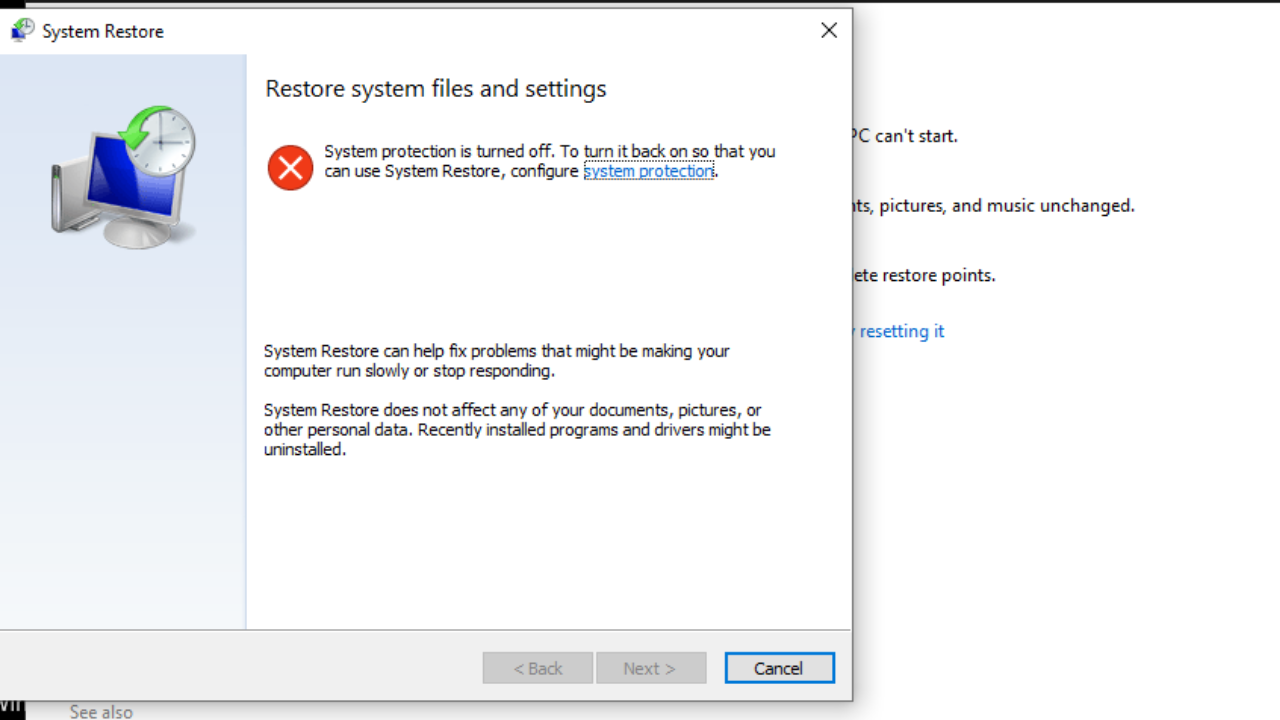
Task: Open the system protection link
Action: [649, 171]
